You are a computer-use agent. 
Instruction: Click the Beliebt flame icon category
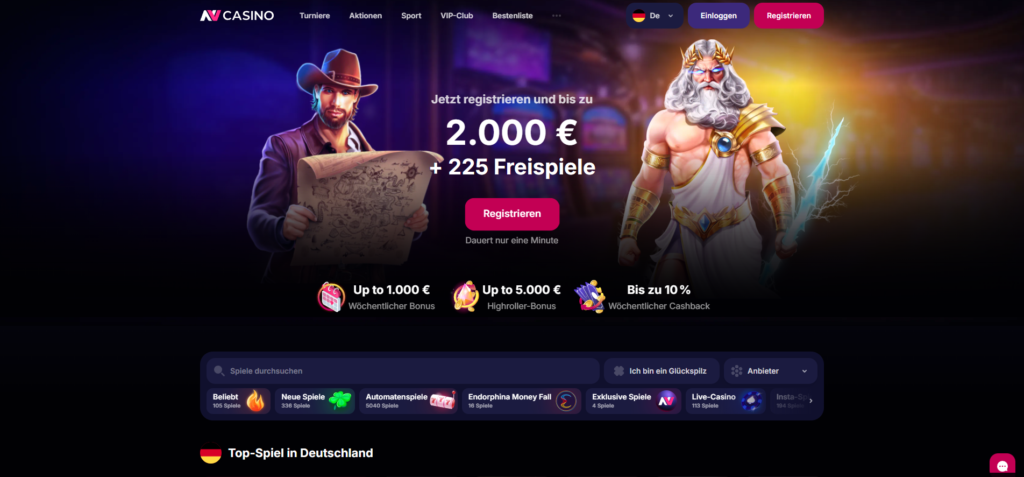[238, 401]
